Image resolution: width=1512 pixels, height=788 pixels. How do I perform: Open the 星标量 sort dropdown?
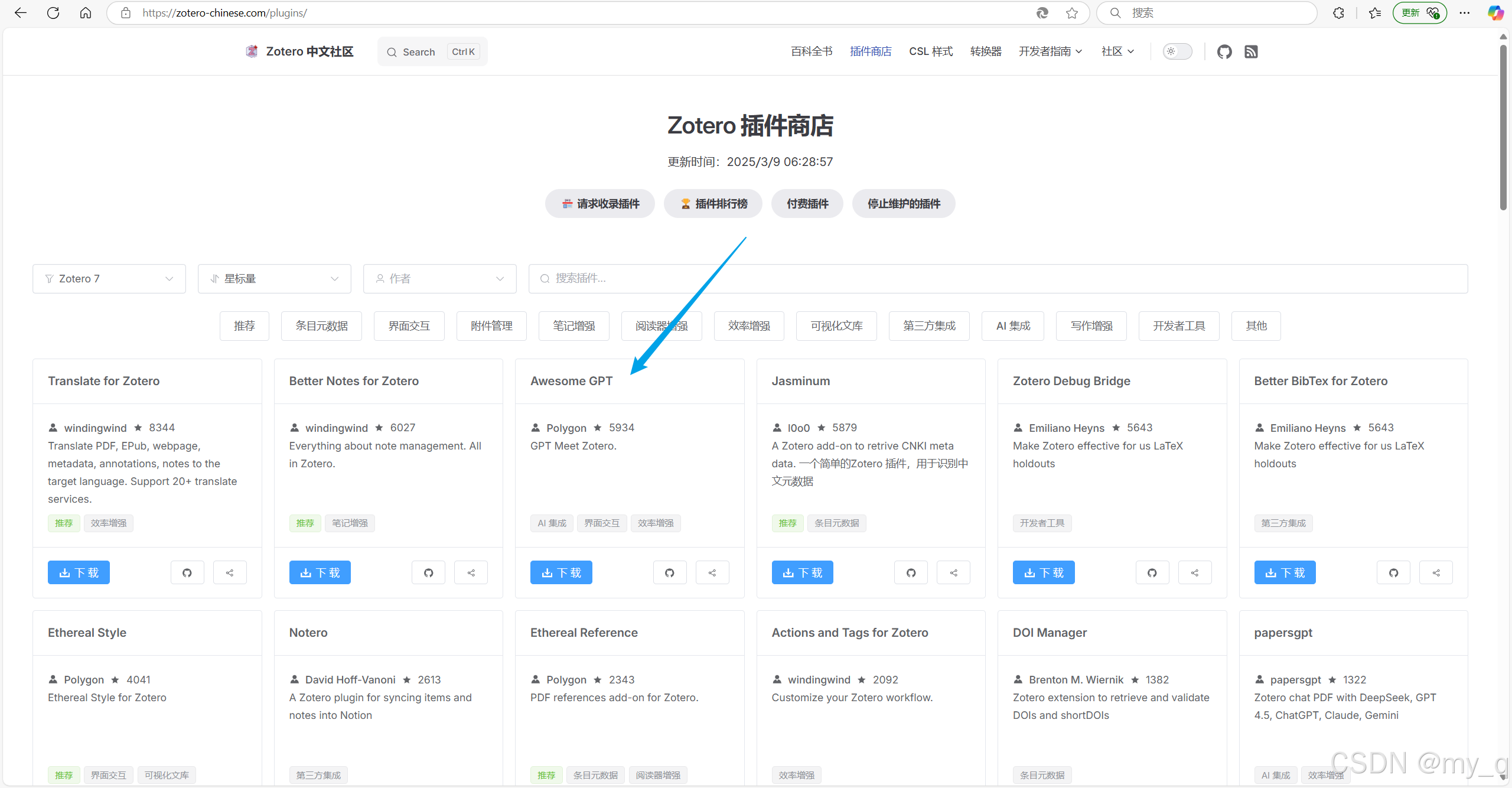[x=275, y=279]
